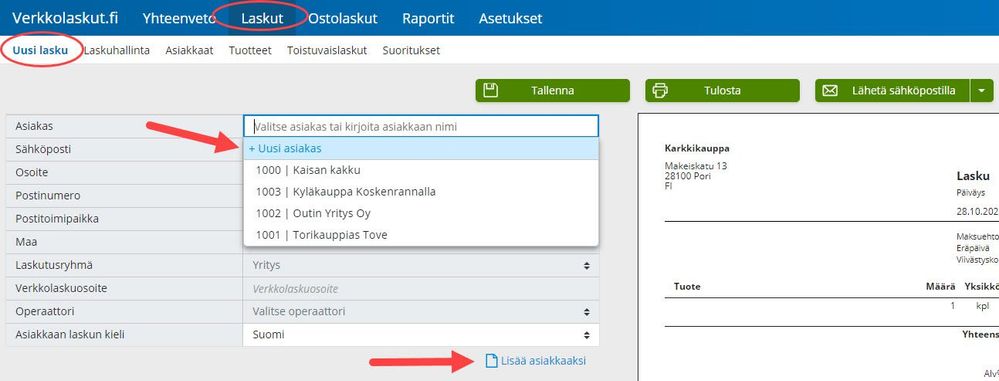Go to Asetukset in the top bar
This screenshot has height=381, width=999.
coord(510,18)
